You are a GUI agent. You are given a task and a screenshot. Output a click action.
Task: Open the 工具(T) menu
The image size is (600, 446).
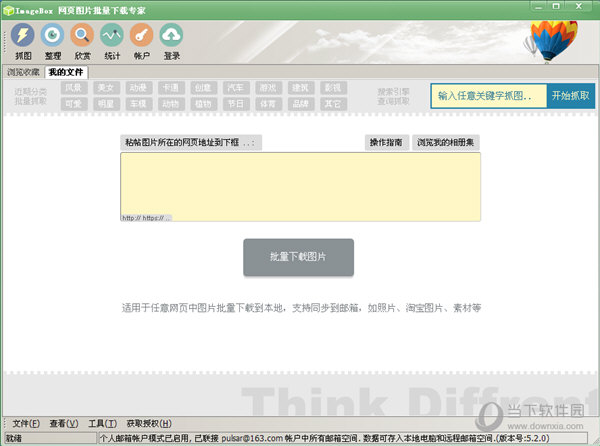pyautogui.click(x=103, y=423)
